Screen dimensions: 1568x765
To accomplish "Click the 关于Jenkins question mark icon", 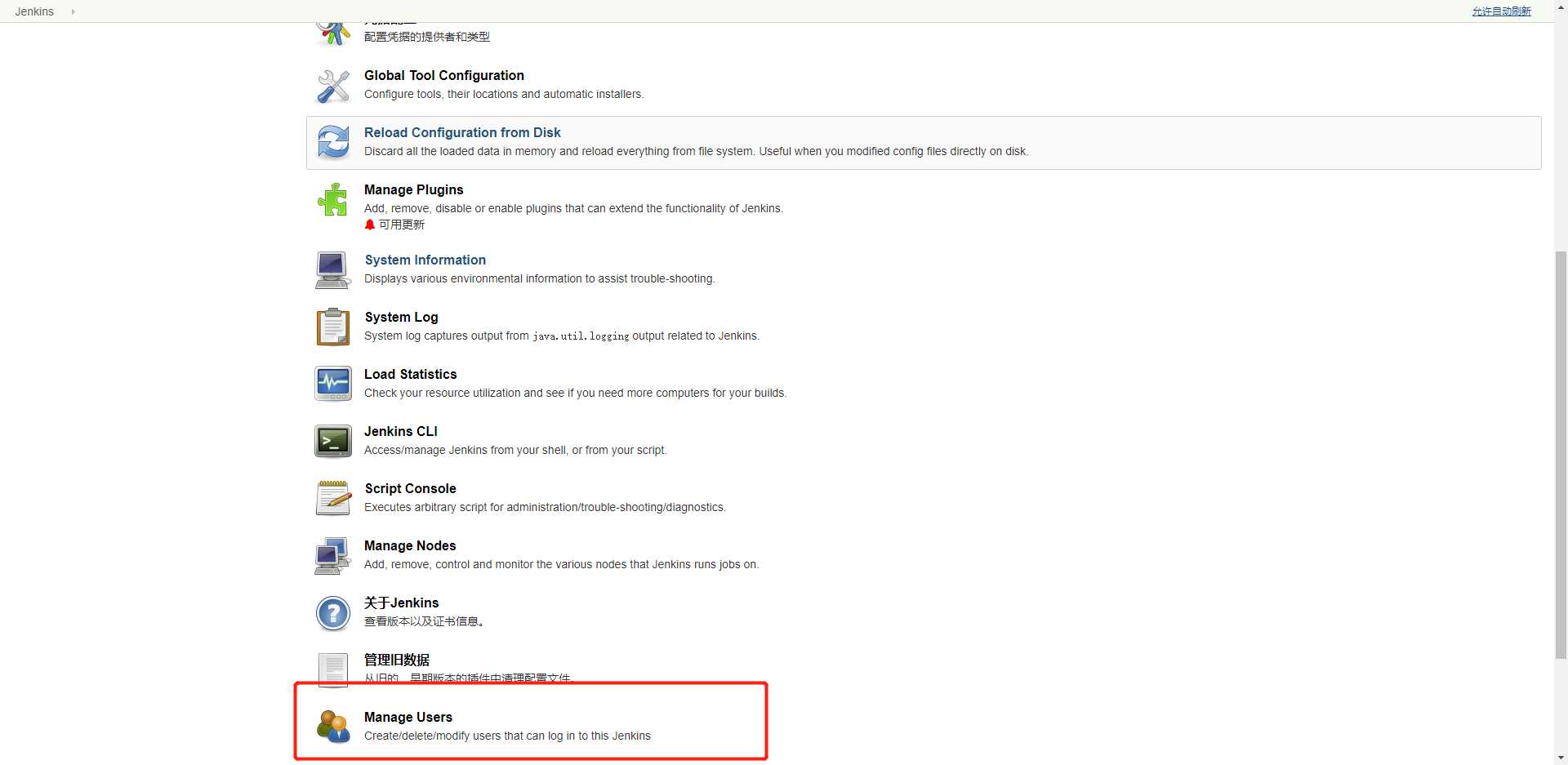I will click(333, 613).
